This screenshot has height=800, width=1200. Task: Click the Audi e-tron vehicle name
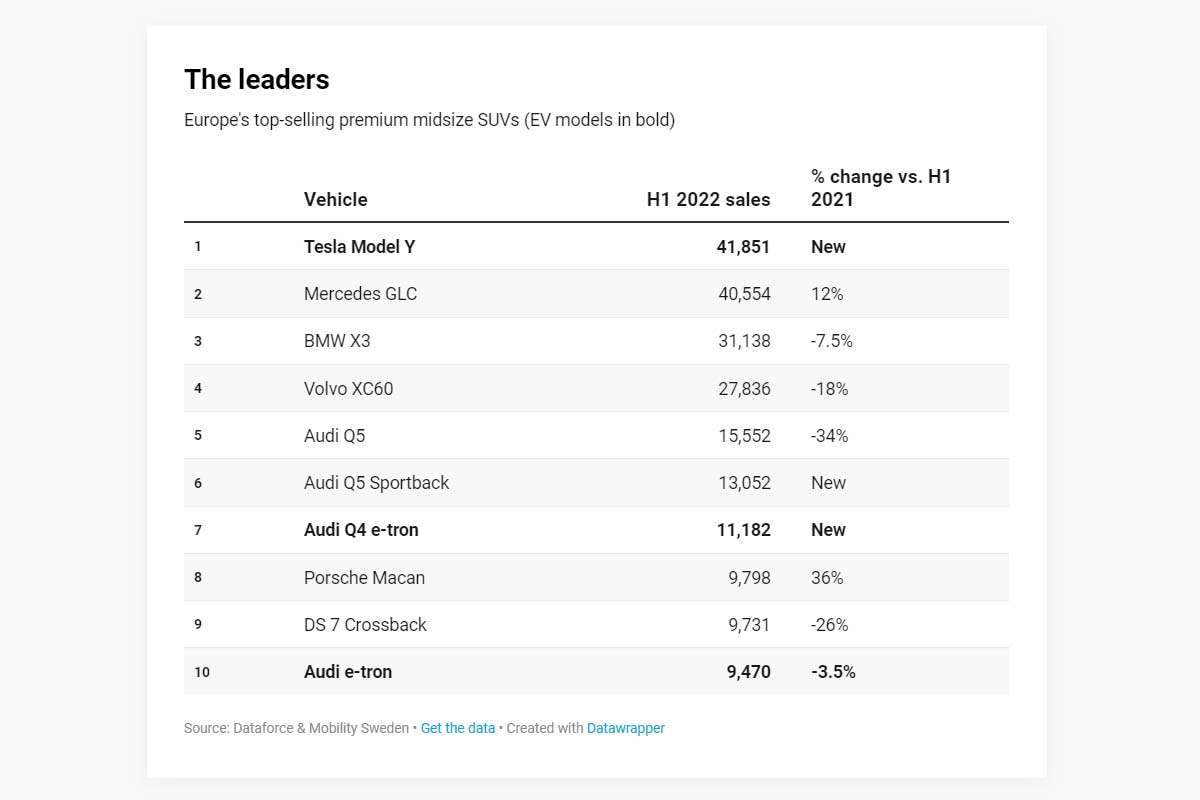[348, 672]
